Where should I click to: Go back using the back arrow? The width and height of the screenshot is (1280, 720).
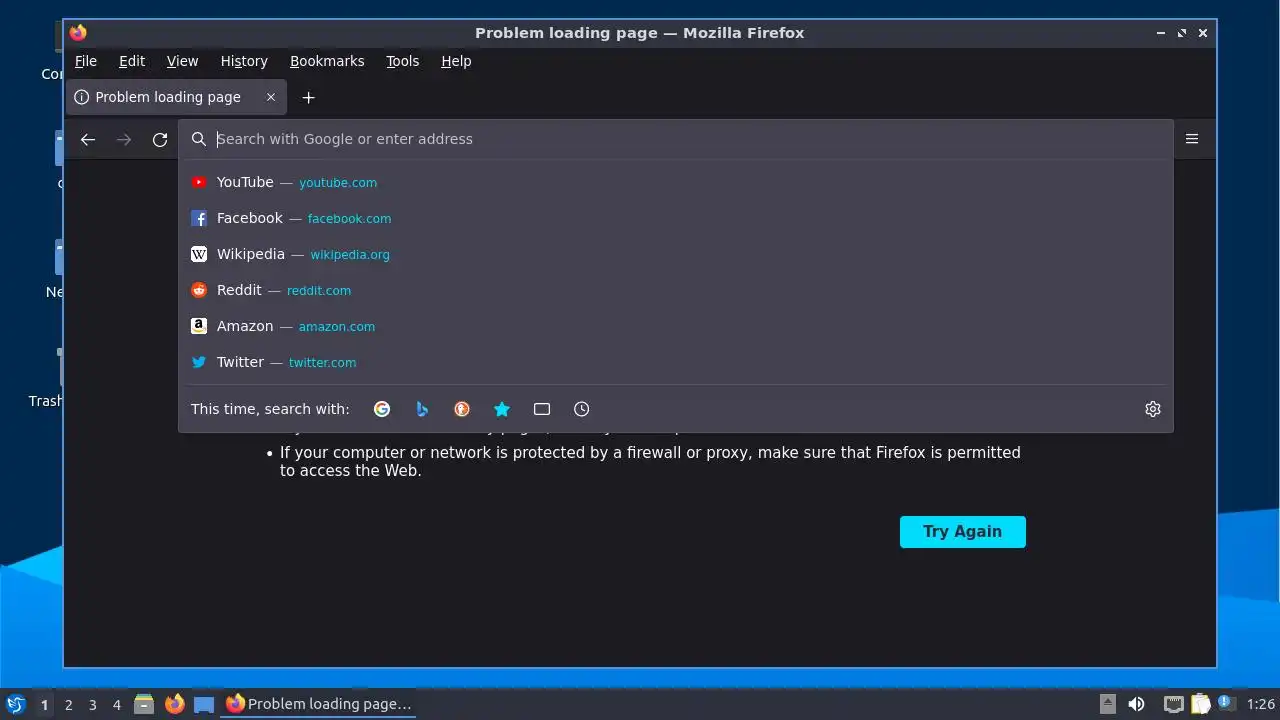point(88,140)
